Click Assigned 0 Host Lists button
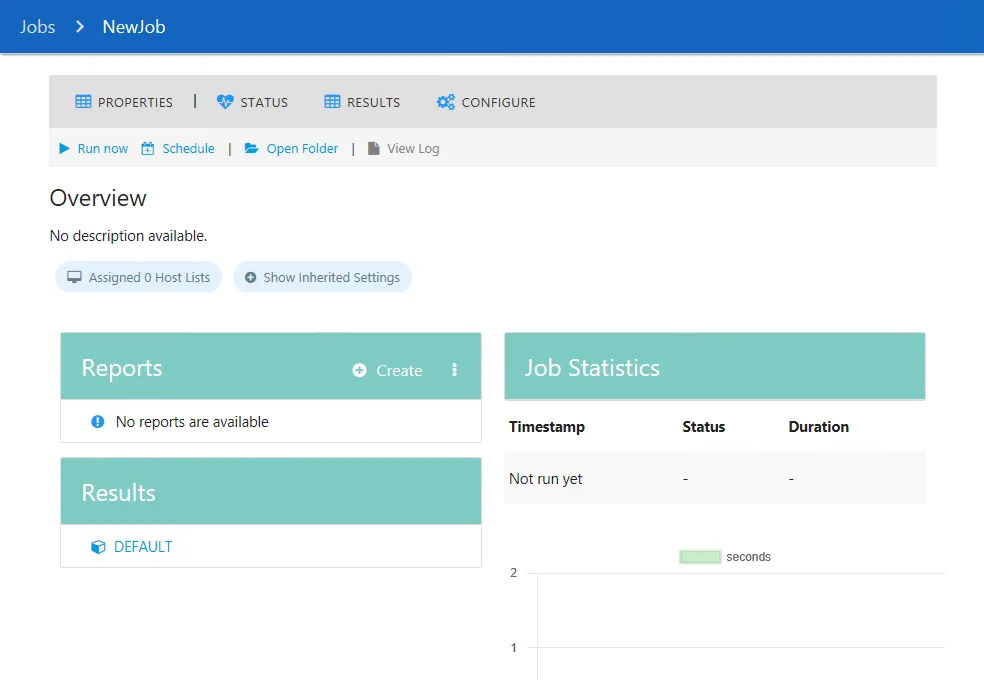Viewport: 984px width, 680px height. [139, 277]
